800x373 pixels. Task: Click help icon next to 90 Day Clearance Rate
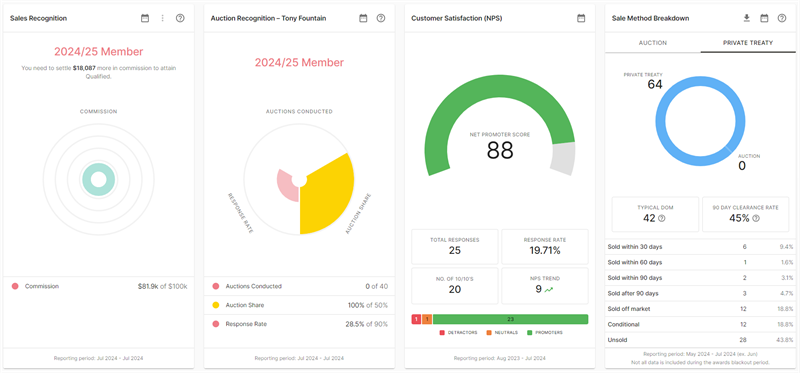(756, 218)
